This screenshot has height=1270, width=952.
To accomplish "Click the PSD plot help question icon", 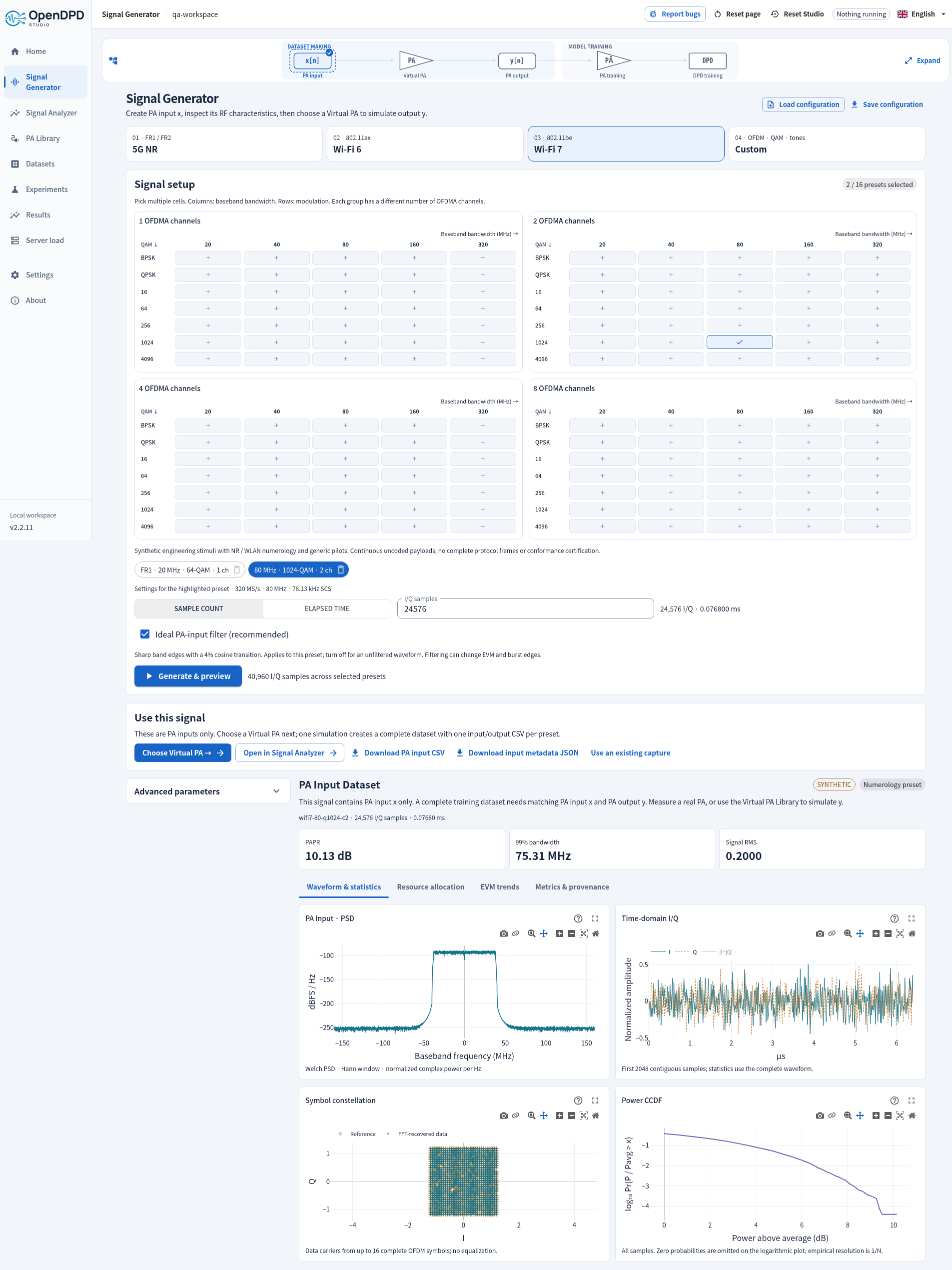I will click(x=578, y=918).
